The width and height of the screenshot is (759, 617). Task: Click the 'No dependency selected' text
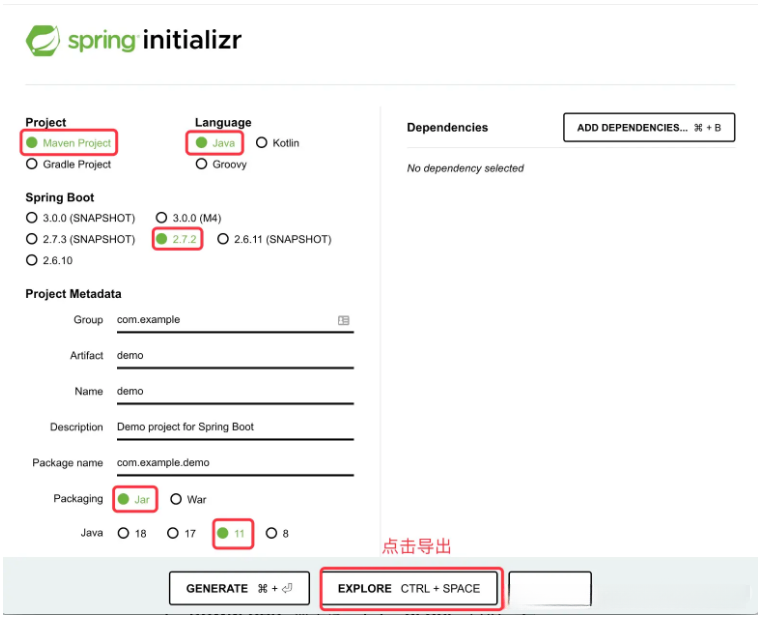465,168
